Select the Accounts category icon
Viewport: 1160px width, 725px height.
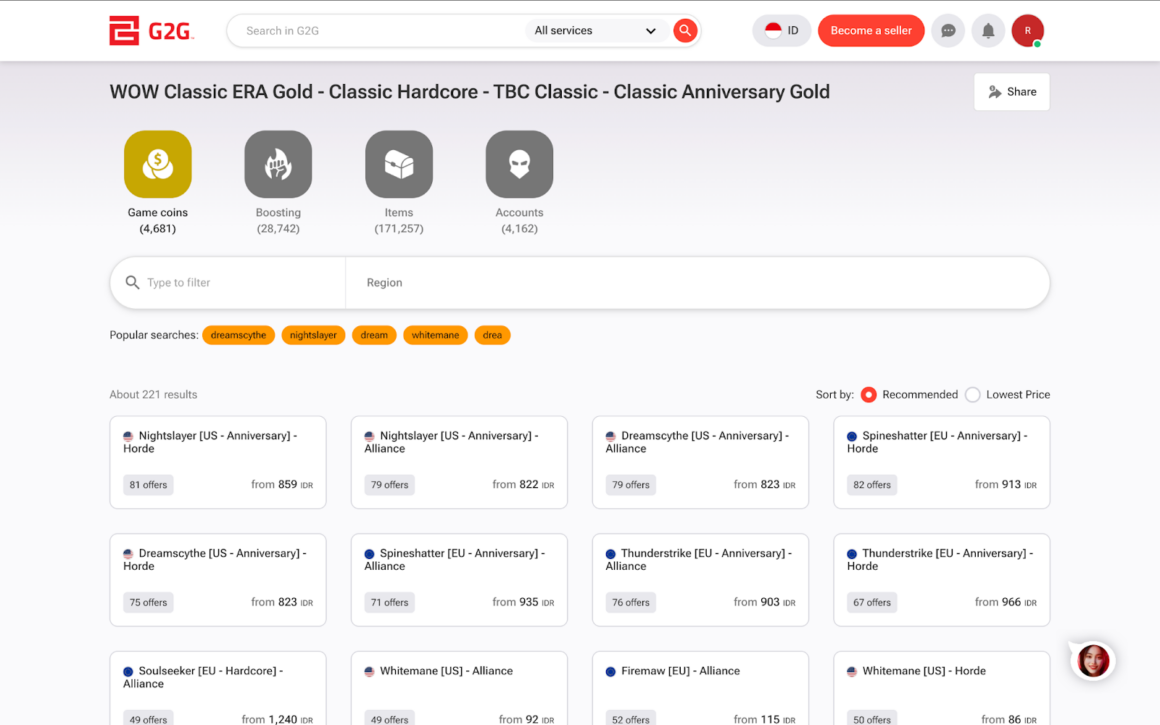click(x=519, y=164)
